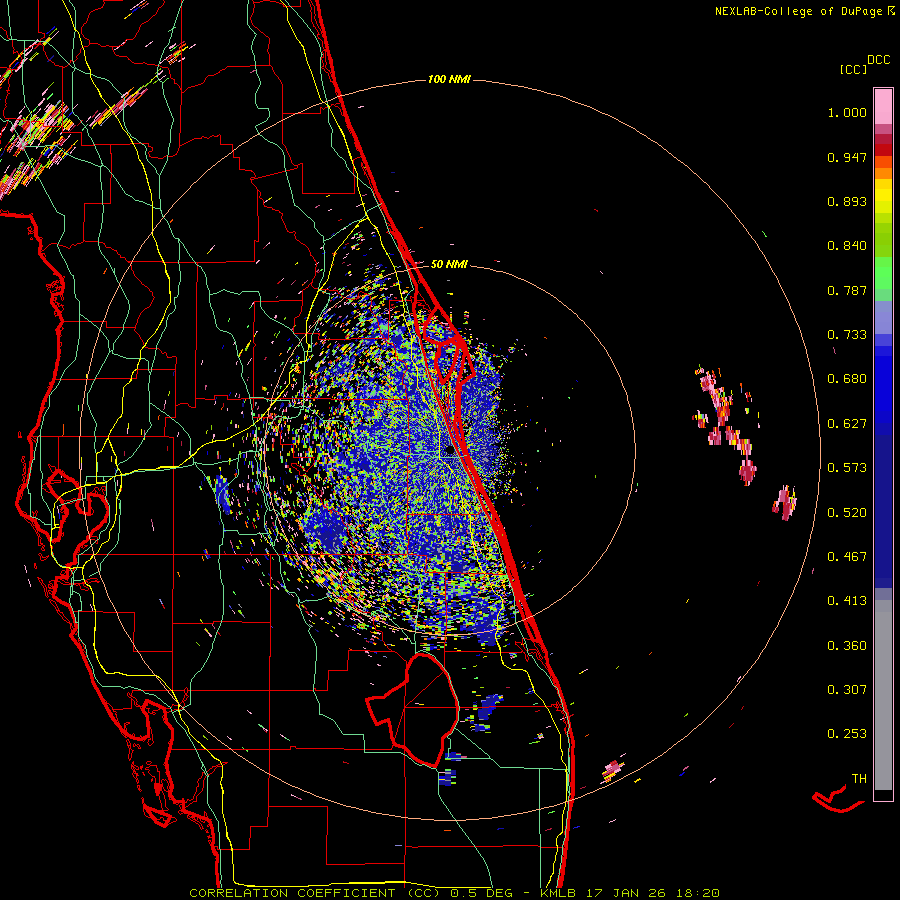Click the 0.467 scale value
This screenshot has width=900, height=900.
[847, 557]
